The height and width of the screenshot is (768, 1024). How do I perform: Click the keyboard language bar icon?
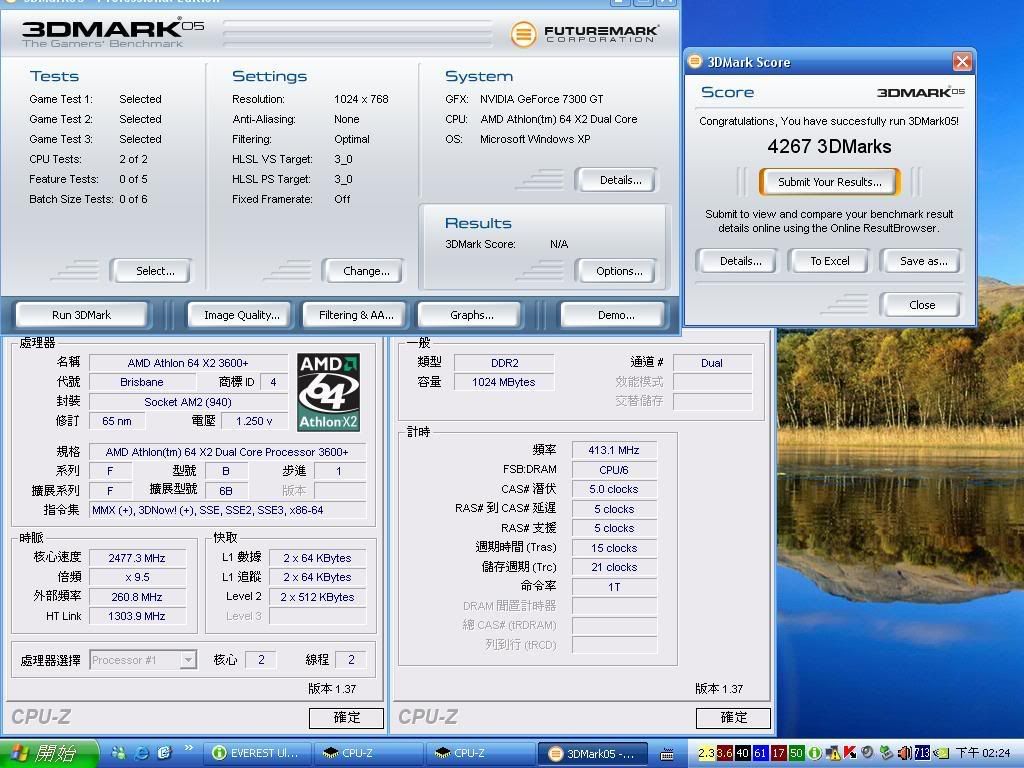(667, 754)
